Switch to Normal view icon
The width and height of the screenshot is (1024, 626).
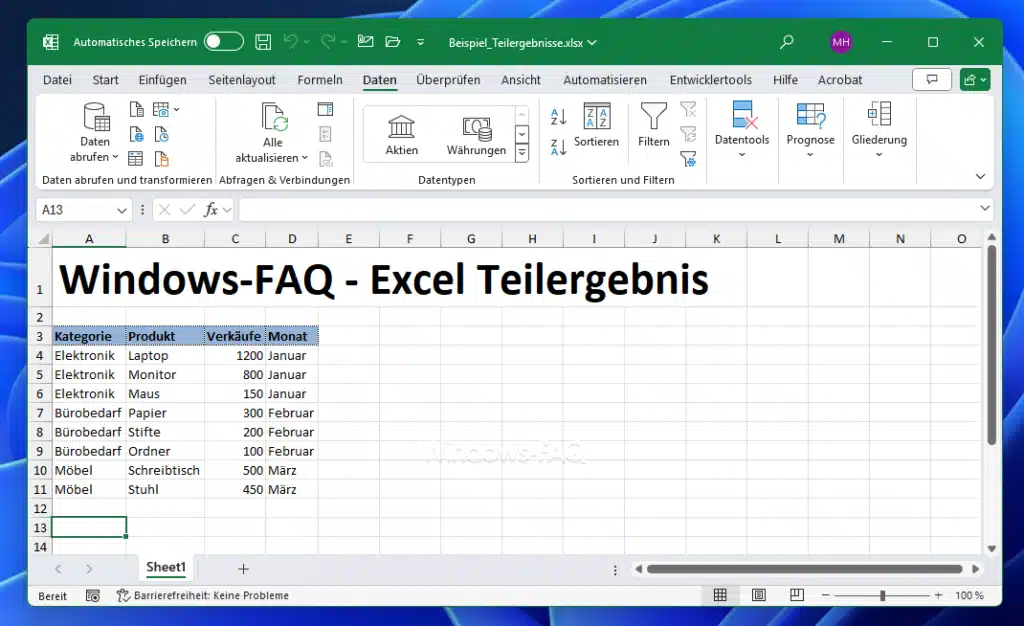click(x=720, y=595)
